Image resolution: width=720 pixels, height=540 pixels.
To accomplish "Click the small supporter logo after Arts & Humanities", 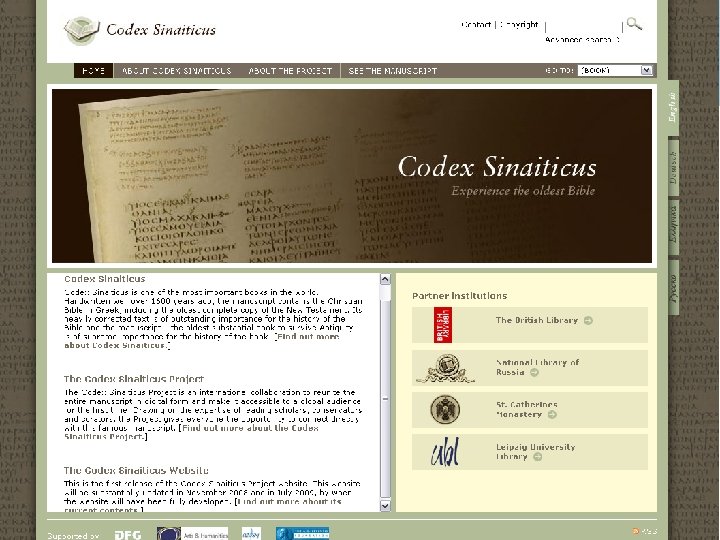I will point(251,534).
